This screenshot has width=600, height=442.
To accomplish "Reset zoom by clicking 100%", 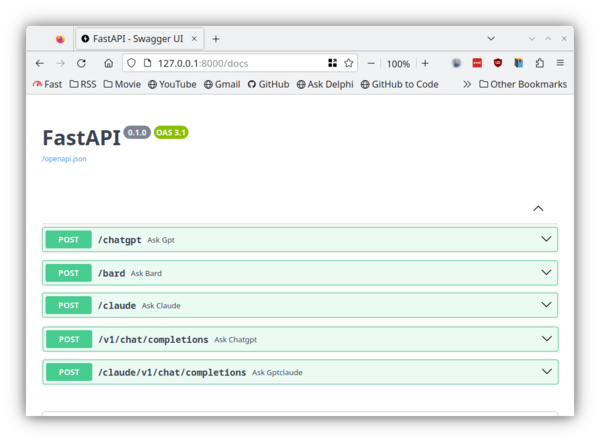I will click(398, 64).
